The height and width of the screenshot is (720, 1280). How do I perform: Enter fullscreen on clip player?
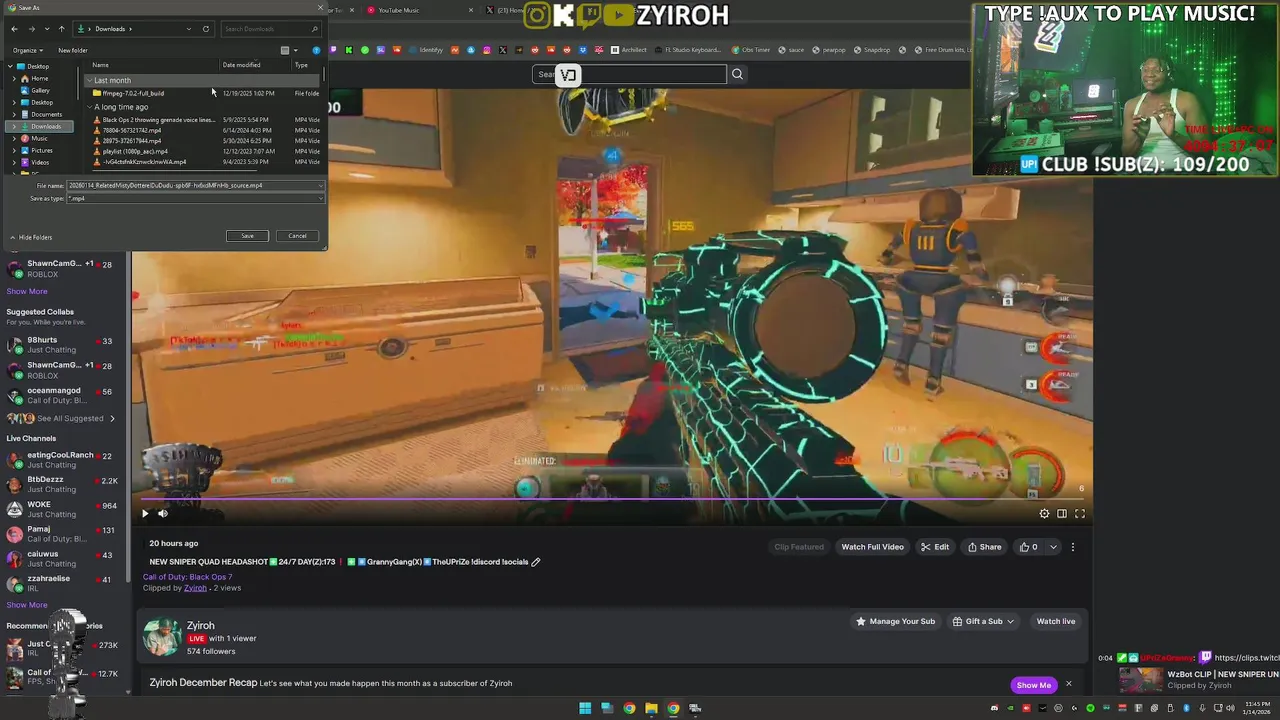[1080, 514]
